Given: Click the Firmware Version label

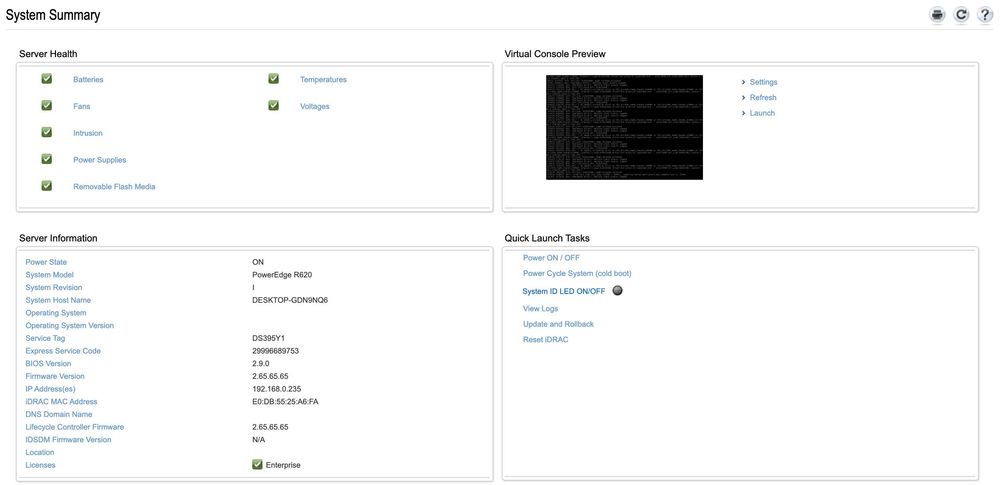Looking at the screenshot, I should [x=55, y=377].
